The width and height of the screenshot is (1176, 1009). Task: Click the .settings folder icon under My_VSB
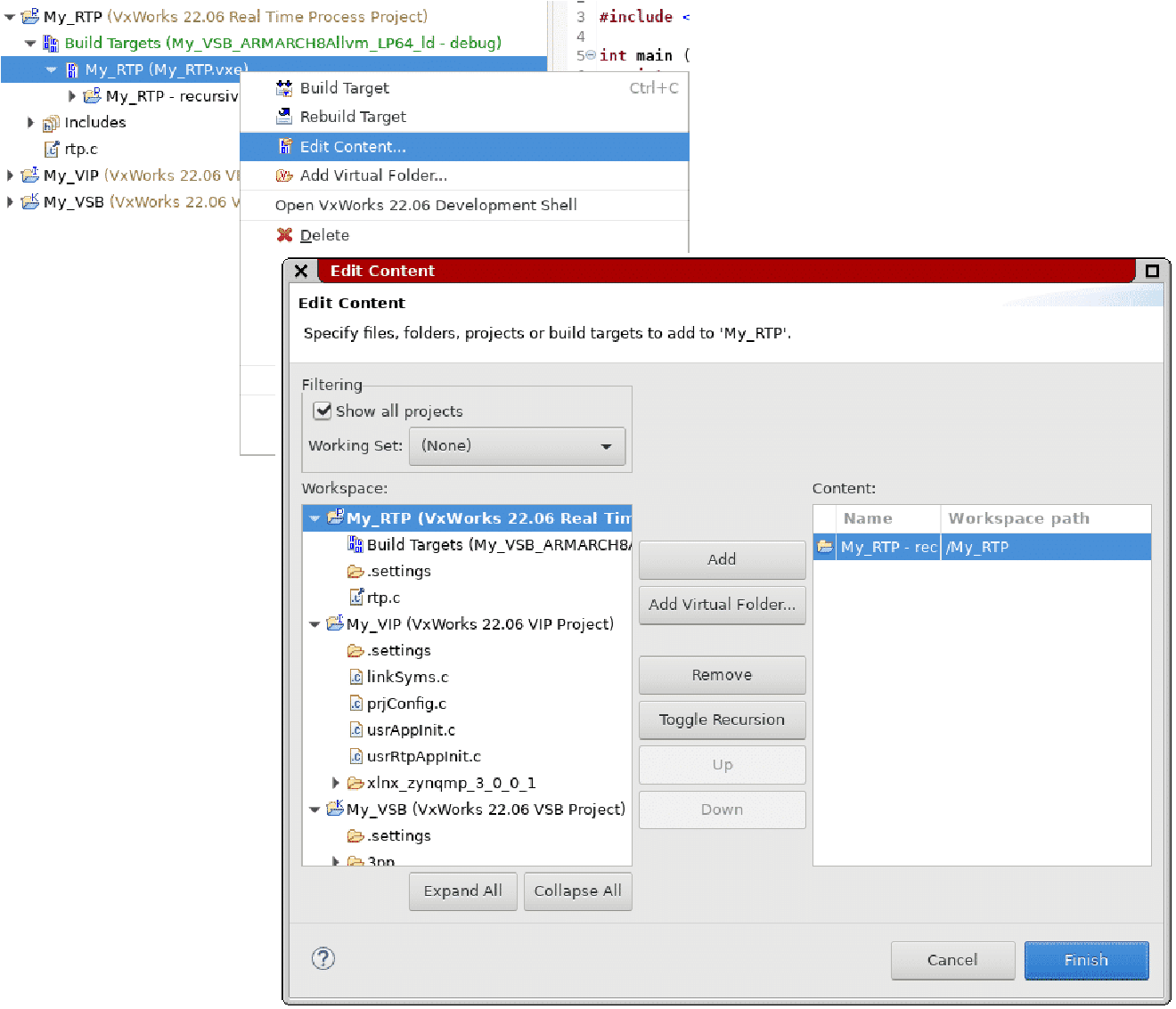[x=355, y=835]
